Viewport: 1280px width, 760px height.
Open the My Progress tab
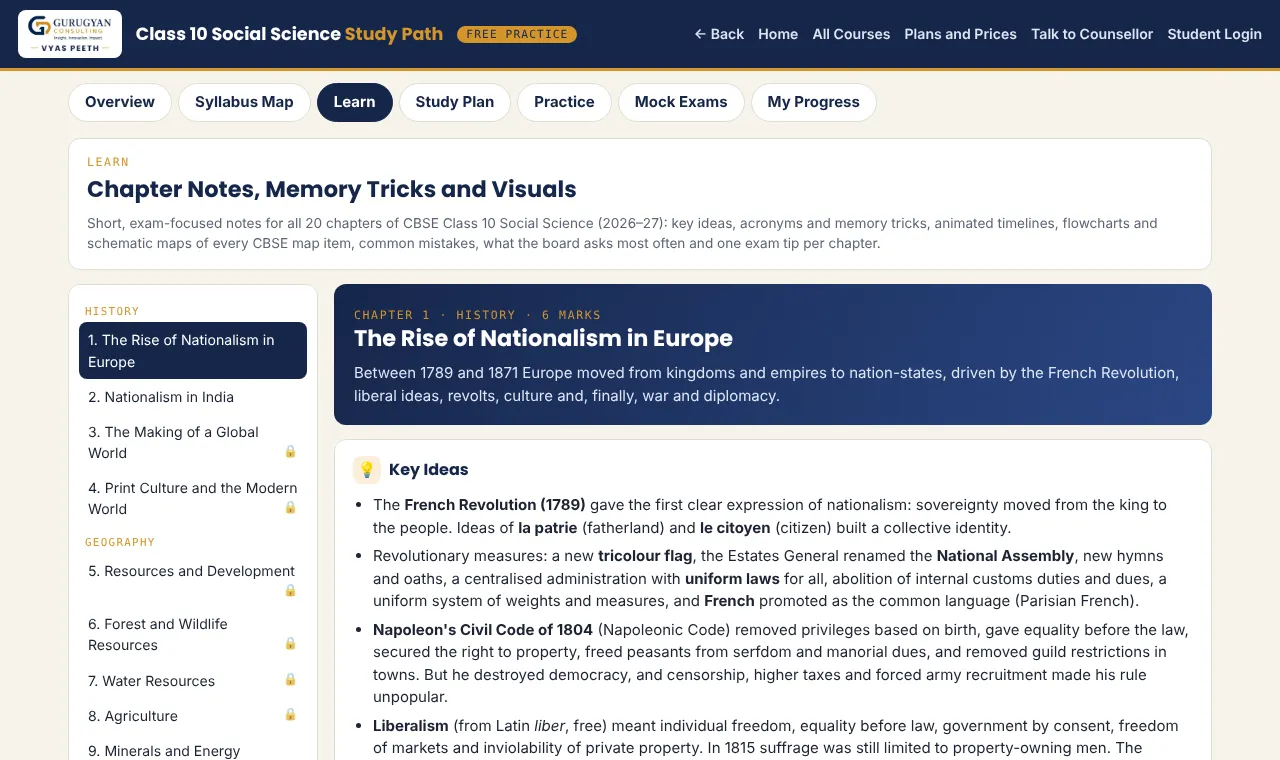813,102
